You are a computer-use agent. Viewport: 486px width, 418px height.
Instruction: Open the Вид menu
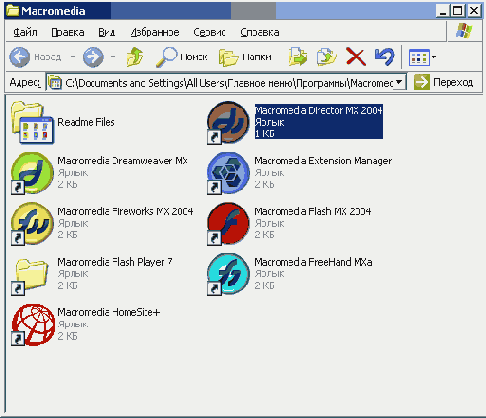107,32
